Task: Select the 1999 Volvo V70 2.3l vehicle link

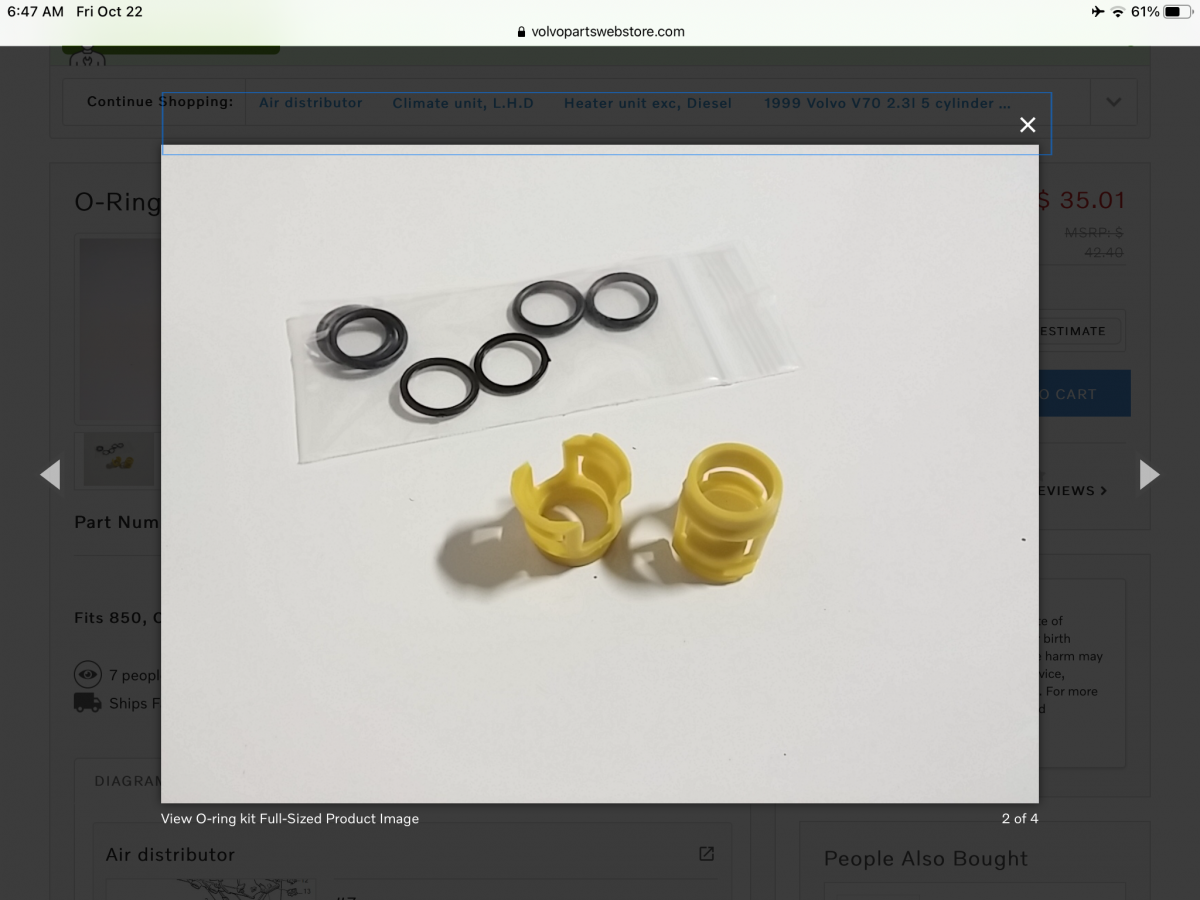Action: pyautogui.click(x=887, y=103)
